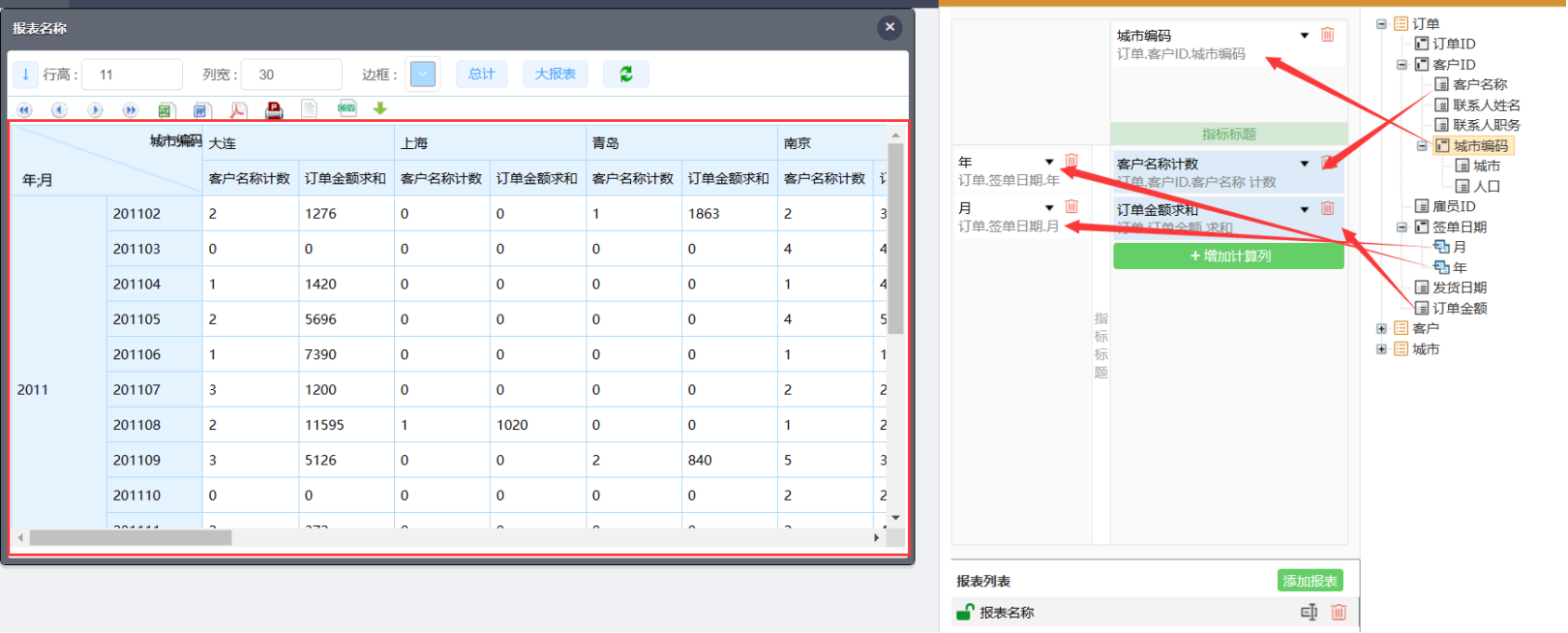
Task: Click the blue down-arrow button beside 行高
Action: [25, 75]
